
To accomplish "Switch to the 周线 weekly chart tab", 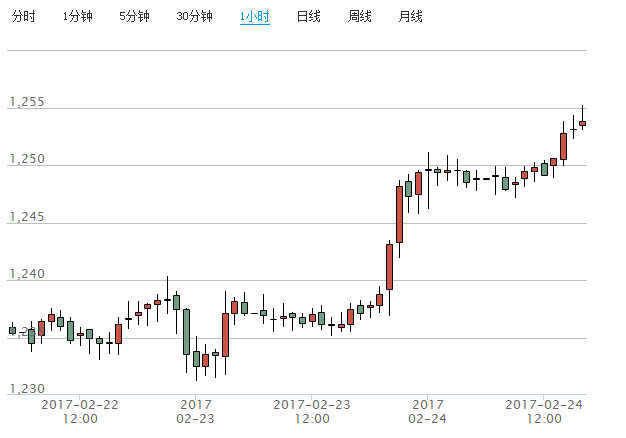I will tap(359, 16).
